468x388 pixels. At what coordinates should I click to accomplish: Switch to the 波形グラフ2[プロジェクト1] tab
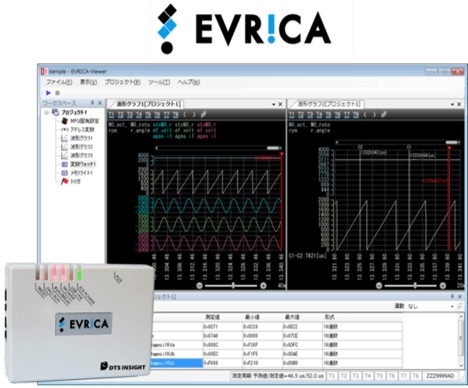click(x=328, y=104)
